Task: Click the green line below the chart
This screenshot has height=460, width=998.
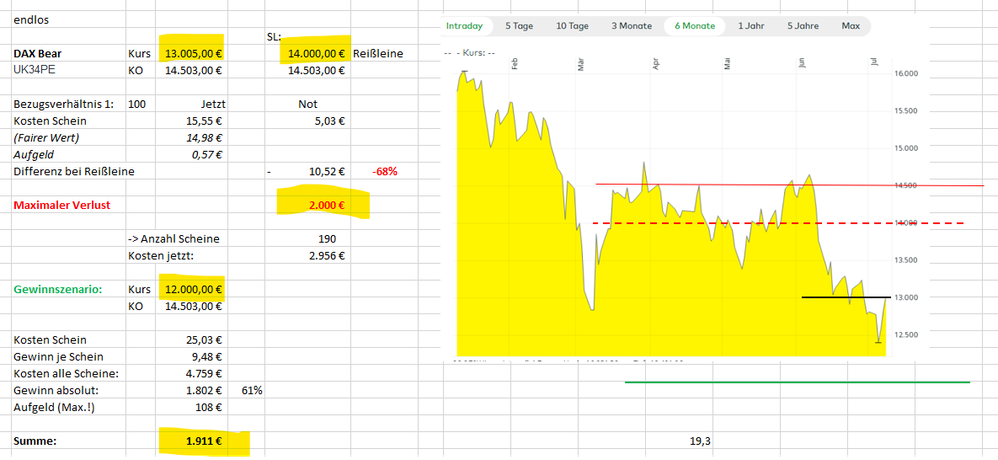Action: [796, 382]
